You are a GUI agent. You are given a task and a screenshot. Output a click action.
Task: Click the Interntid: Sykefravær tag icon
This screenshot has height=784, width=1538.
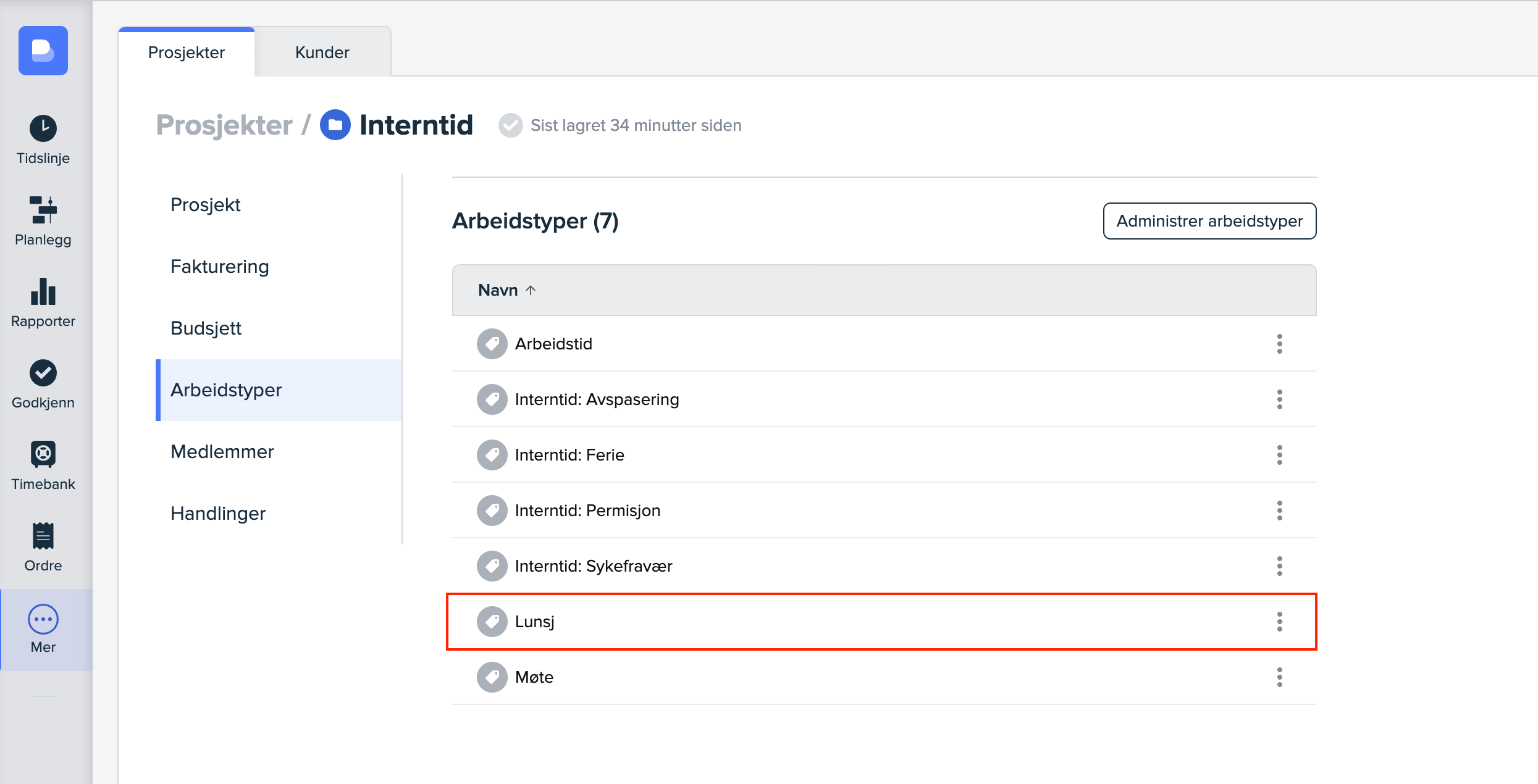point(492,566)
